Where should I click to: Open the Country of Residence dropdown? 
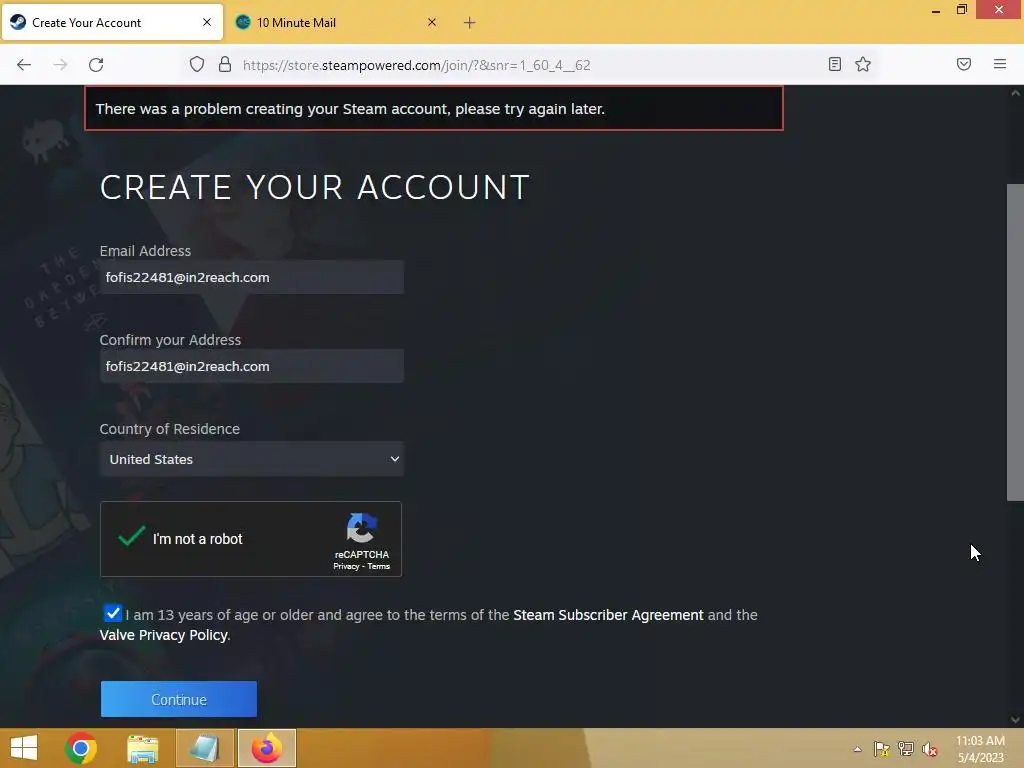pyautogui.click(x=251, y=459)
